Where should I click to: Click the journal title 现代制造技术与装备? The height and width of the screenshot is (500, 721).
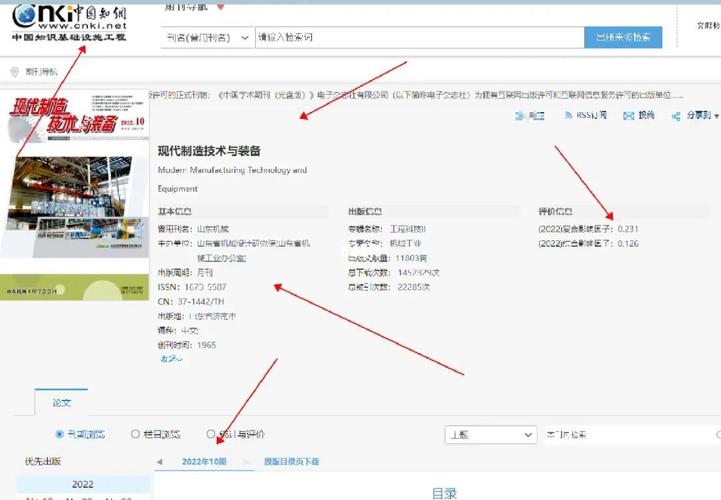tap(209, 151)
